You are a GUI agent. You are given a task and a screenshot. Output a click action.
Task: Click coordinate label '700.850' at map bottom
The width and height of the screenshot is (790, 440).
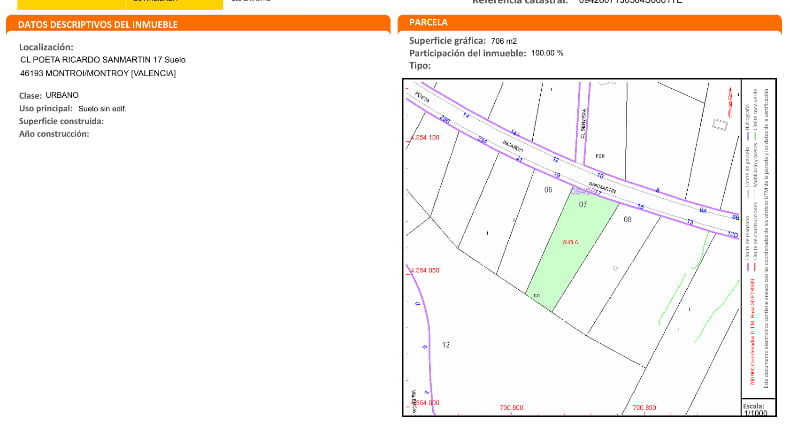pos(644,408)
